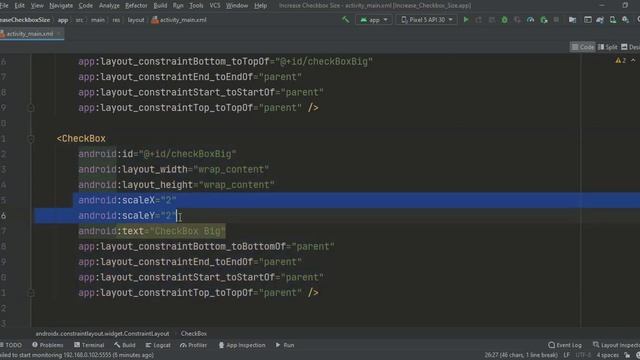Open the app run configuration dropdown
This screenshot has height=360, width=640.
tap(374, 20)
